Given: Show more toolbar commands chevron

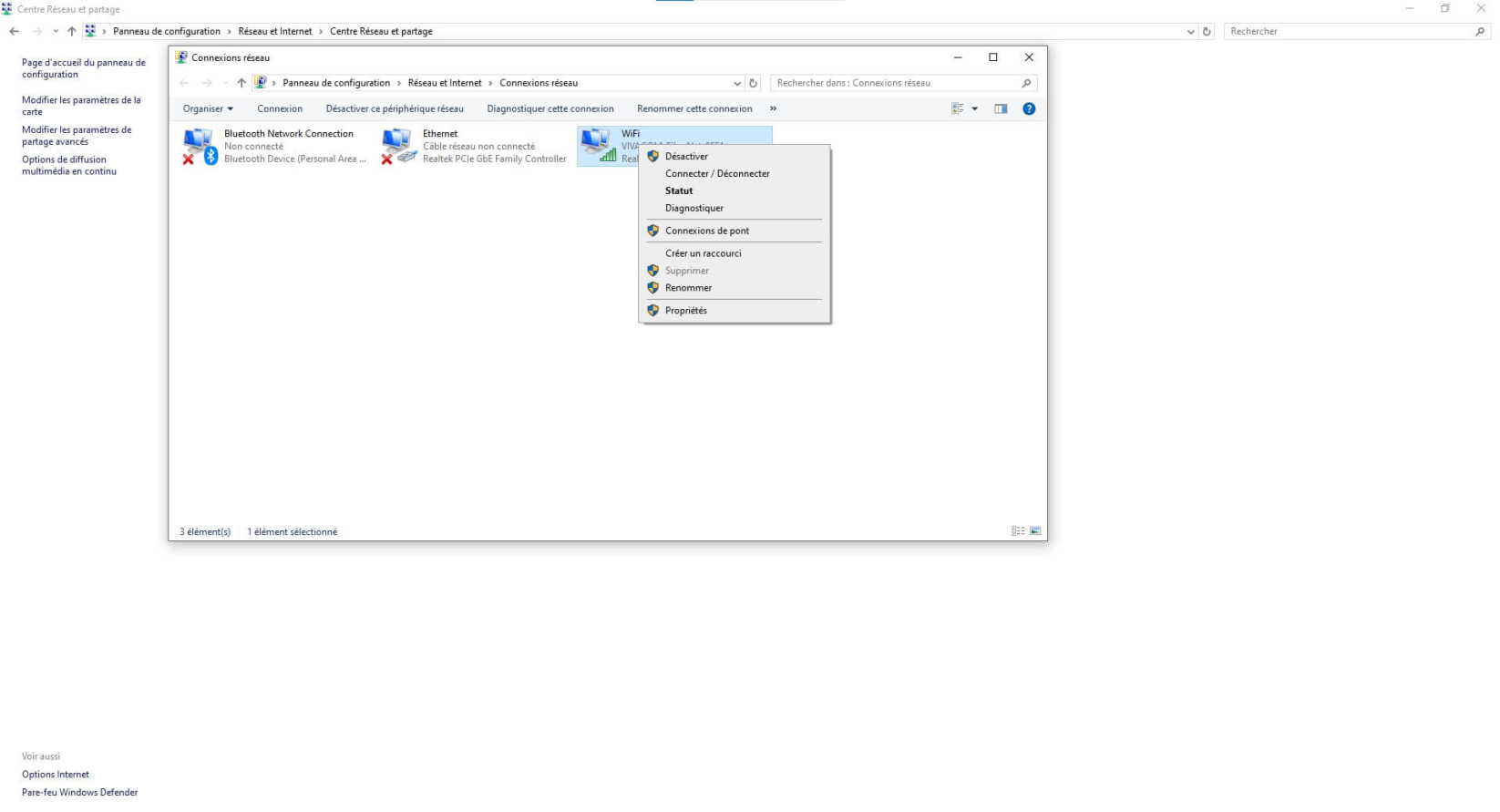Looking at the screenshot, I should click(x=773, y=108).
